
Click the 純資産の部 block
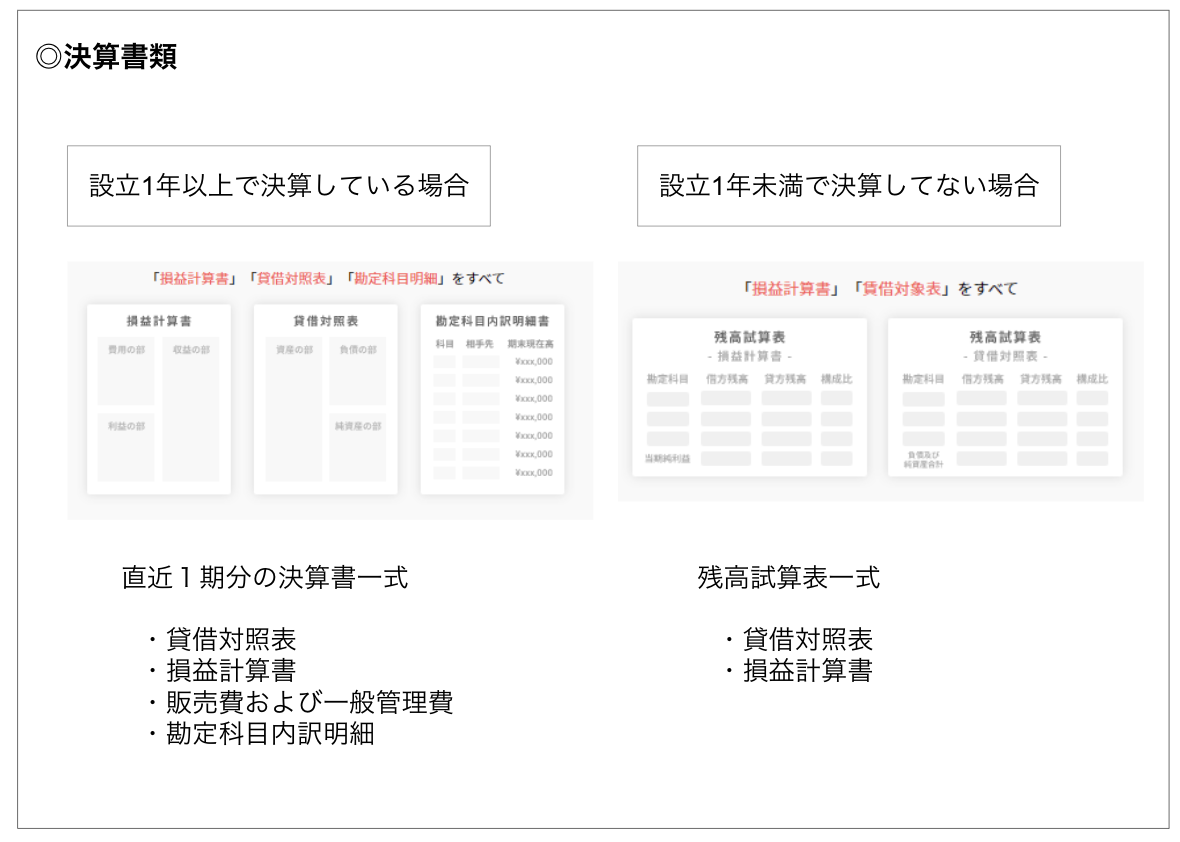click(357, 445)
